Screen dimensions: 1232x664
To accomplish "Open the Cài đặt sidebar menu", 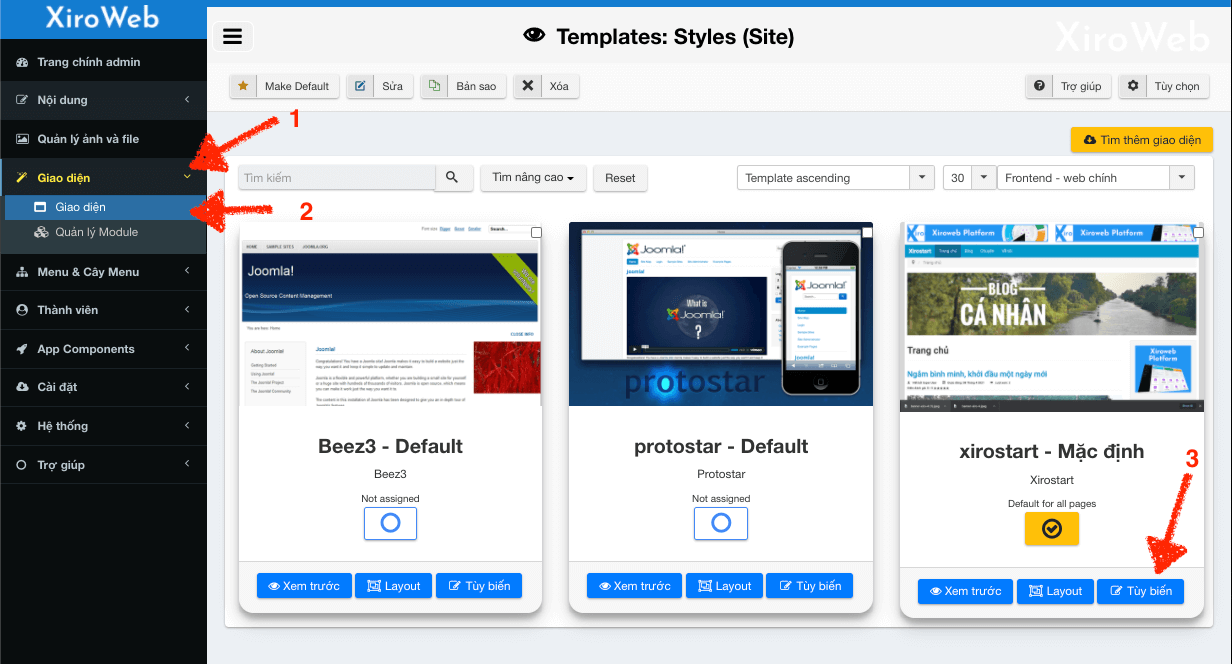I will [x=103, y=387].
